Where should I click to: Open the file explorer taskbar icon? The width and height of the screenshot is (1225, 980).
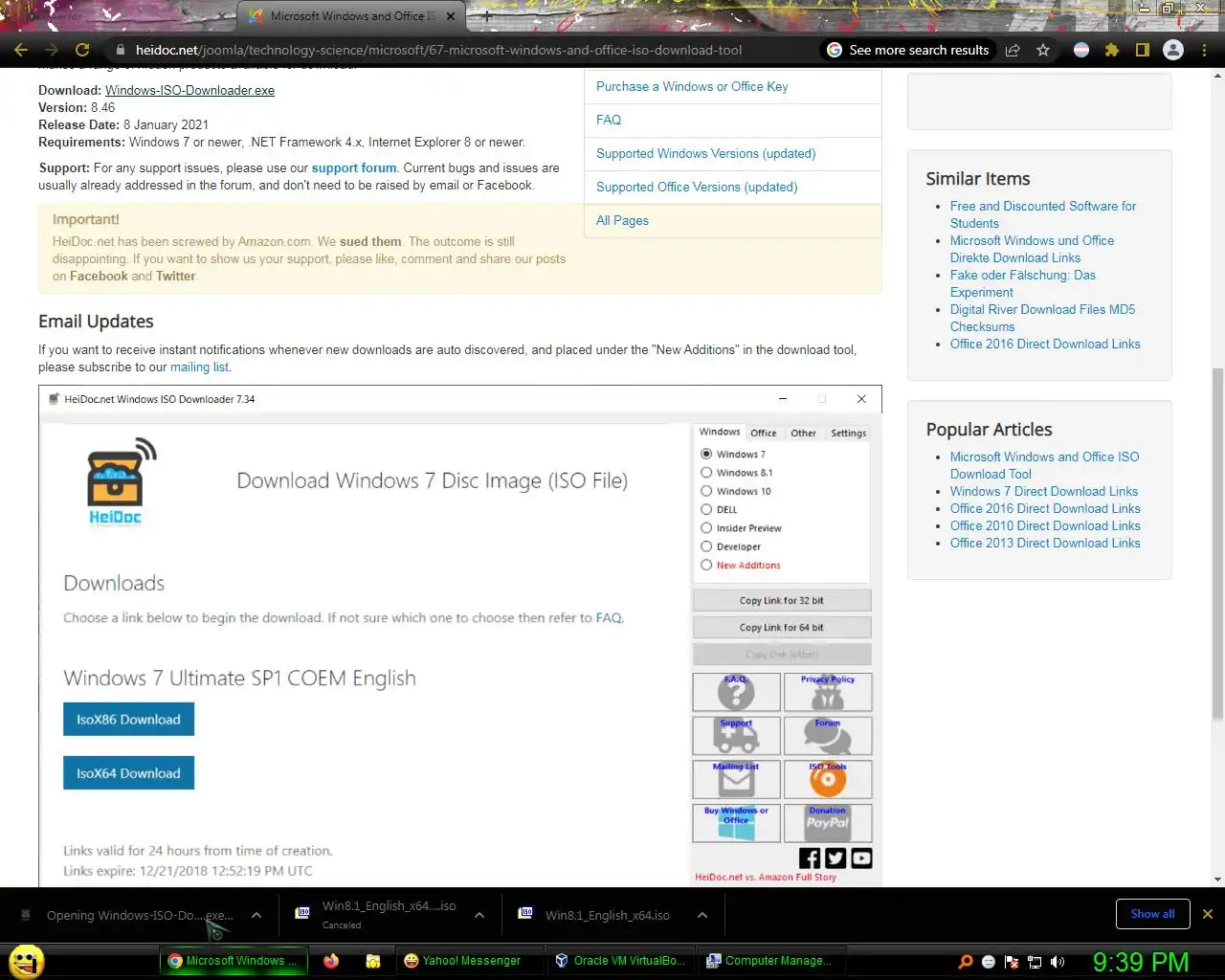[x=373, y=960]
